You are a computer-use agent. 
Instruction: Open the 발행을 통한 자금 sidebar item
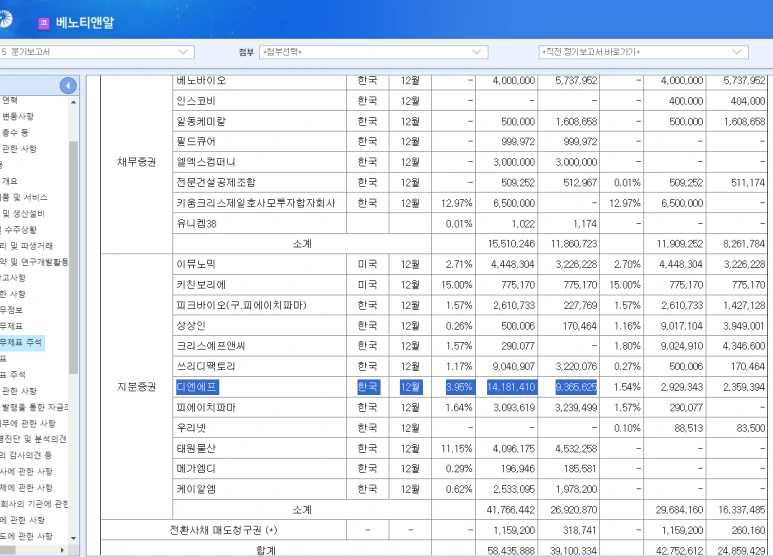[35, 407]
